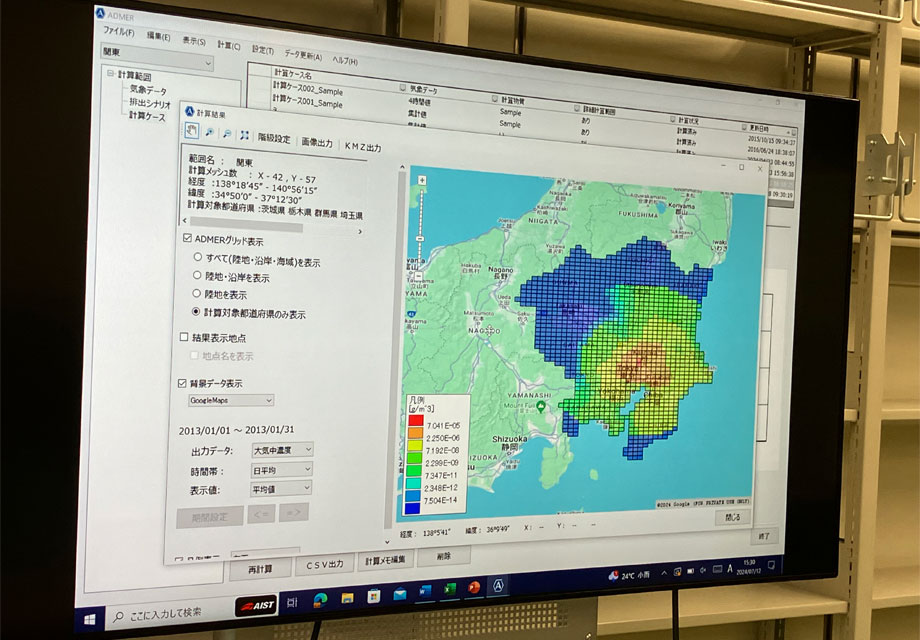Open the ファイル(F) menu
The height and width of the screenshot is (640, 920).
pyautogui.click(x=119, y=31)
